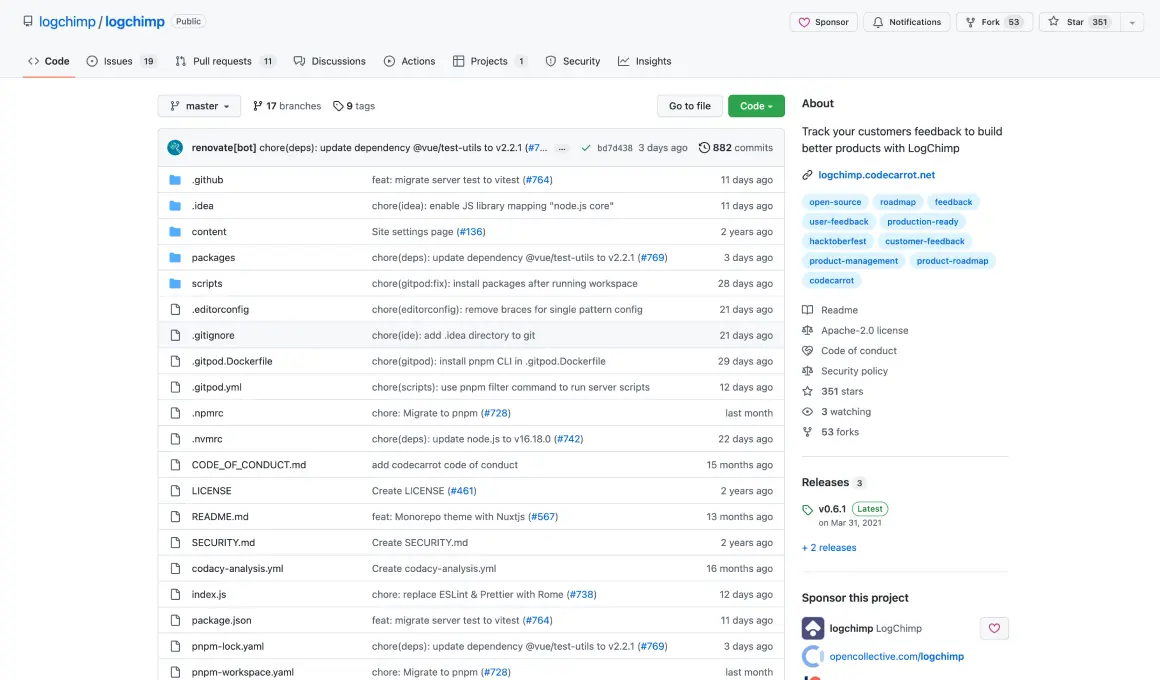Click the Open Collective circle icon
1160x680 pixels.
coord(812,656)
